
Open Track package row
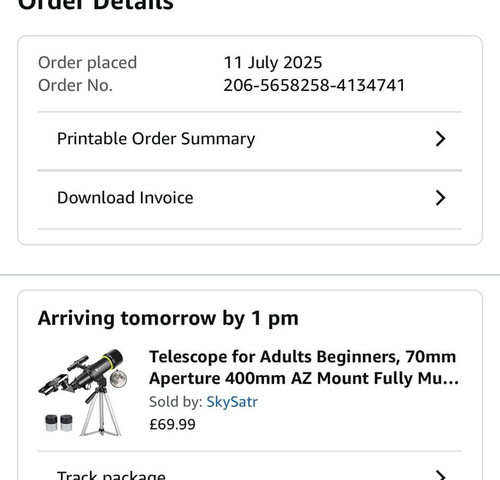pyautogui.click(x=250, y=466)
